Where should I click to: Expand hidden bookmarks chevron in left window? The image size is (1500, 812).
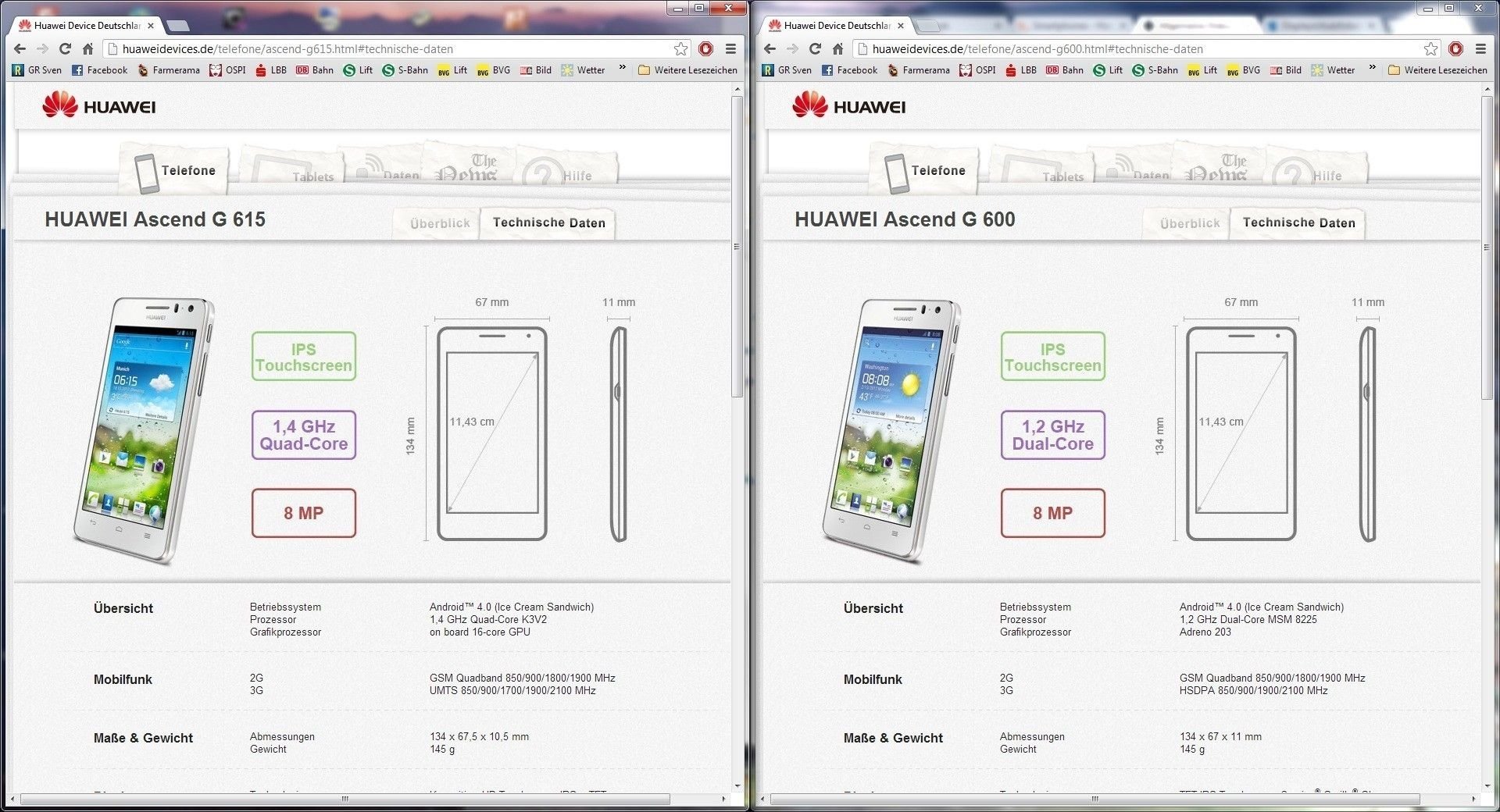(622, 69)
